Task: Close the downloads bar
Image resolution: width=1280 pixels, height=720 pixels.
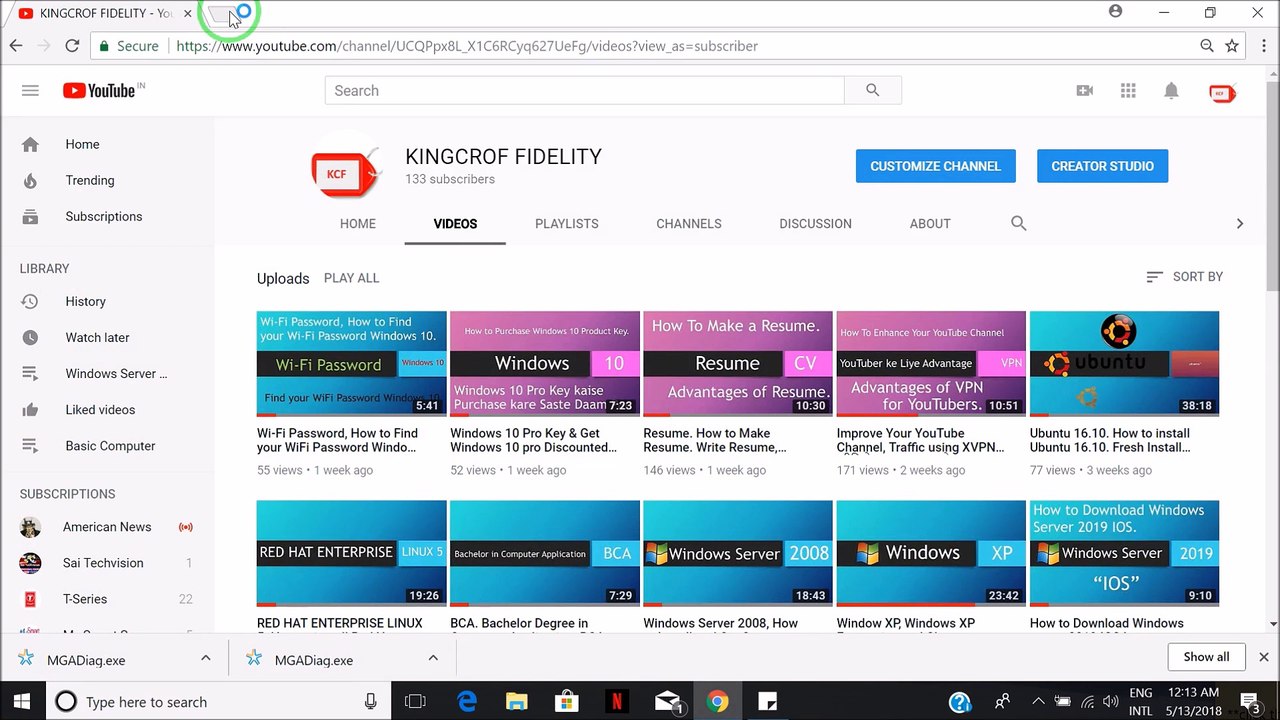Action: [1264, 657]
